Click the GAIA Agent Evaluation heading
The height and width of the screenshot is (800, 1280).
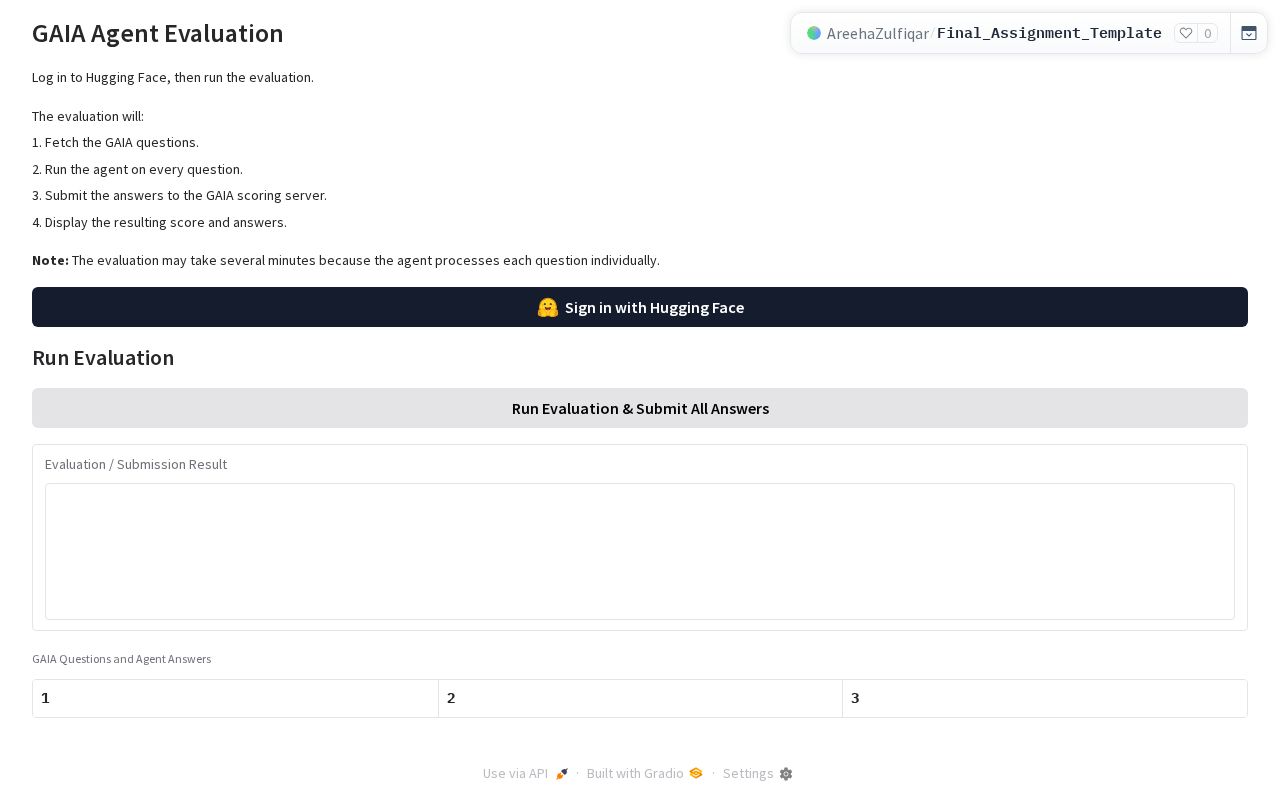pos(158,34)
